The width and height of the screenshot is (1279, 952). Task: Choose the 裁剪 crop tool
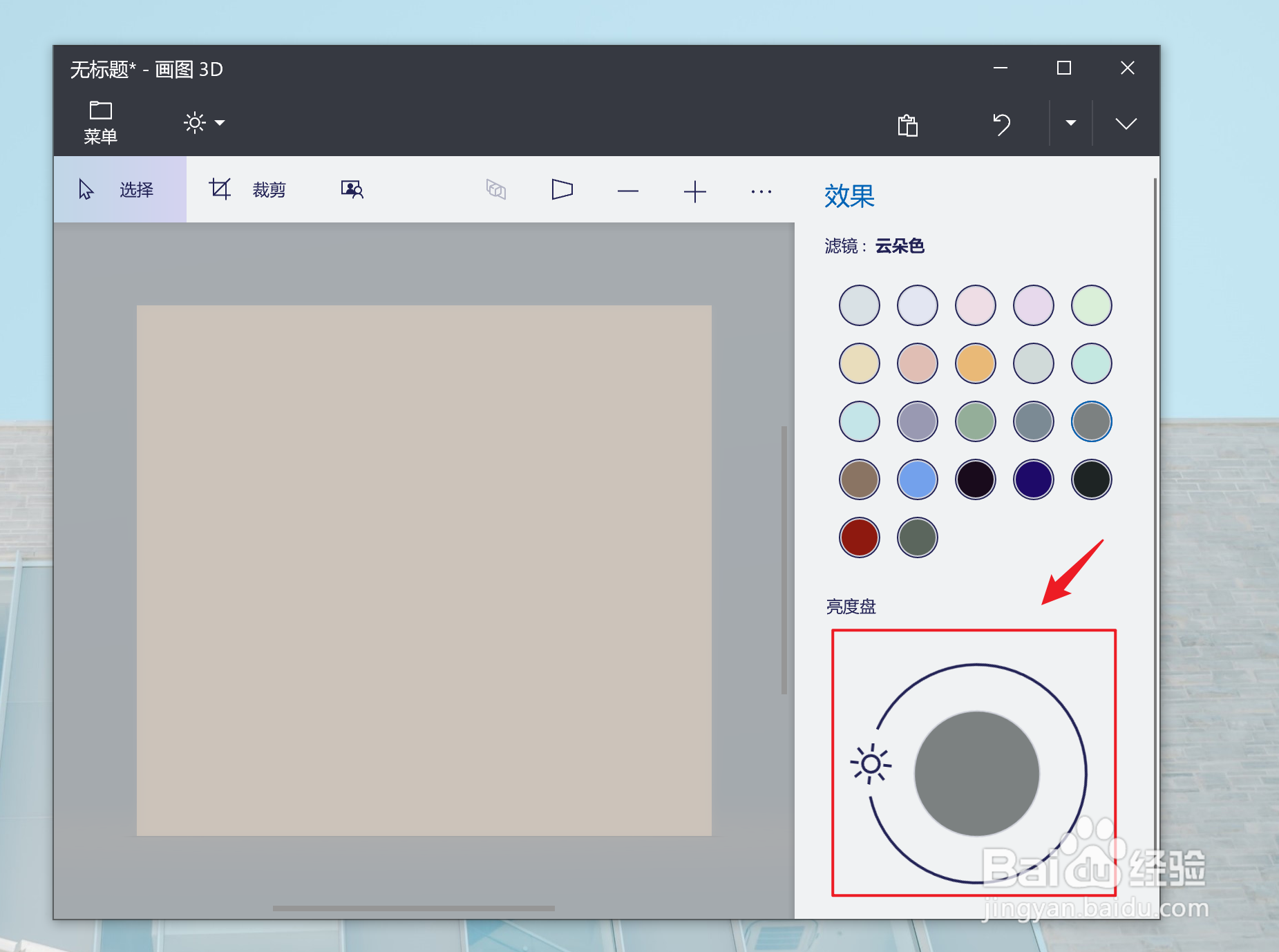[x=247, y=189]
